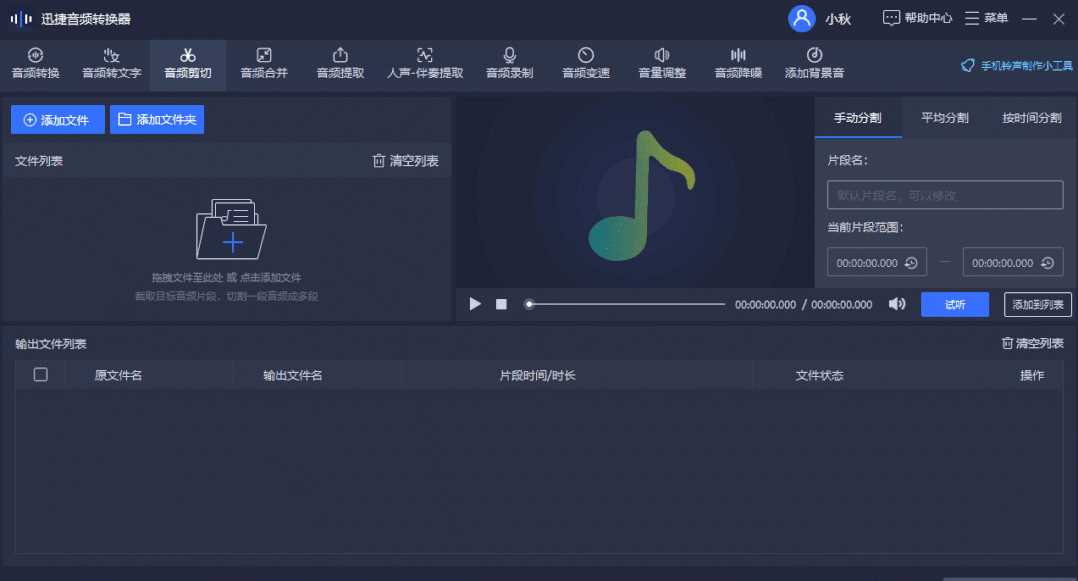Select the 人声-伴奏提取 vocal extraction tool
This screenshot has width=1078, height=581.
[x=425, y=63]
